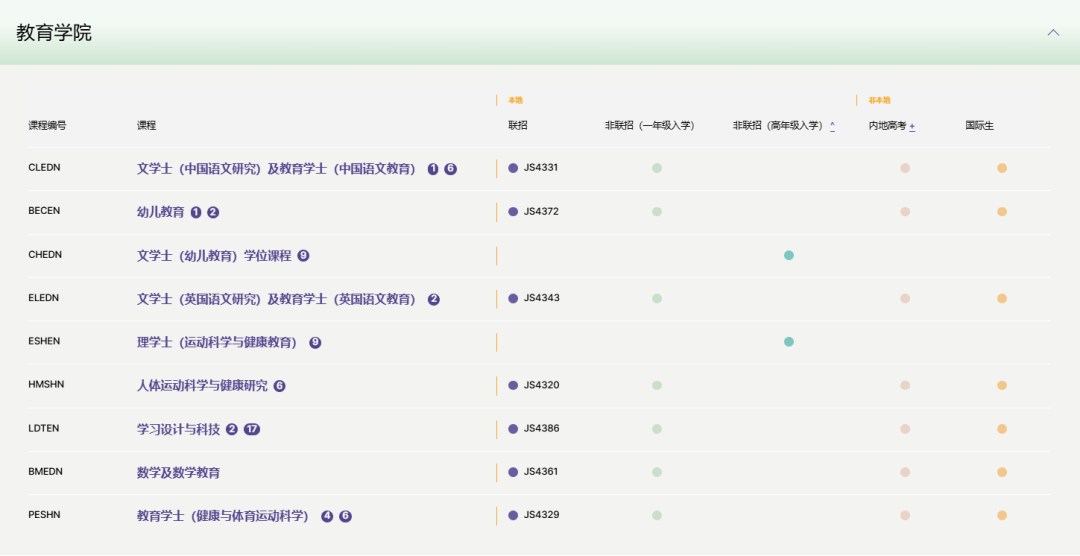Click footnote badge 9 beside 文学士（幼儿教育）学位课程
The width and height of the screenshot is (1080, 556).
pos(303,256)
